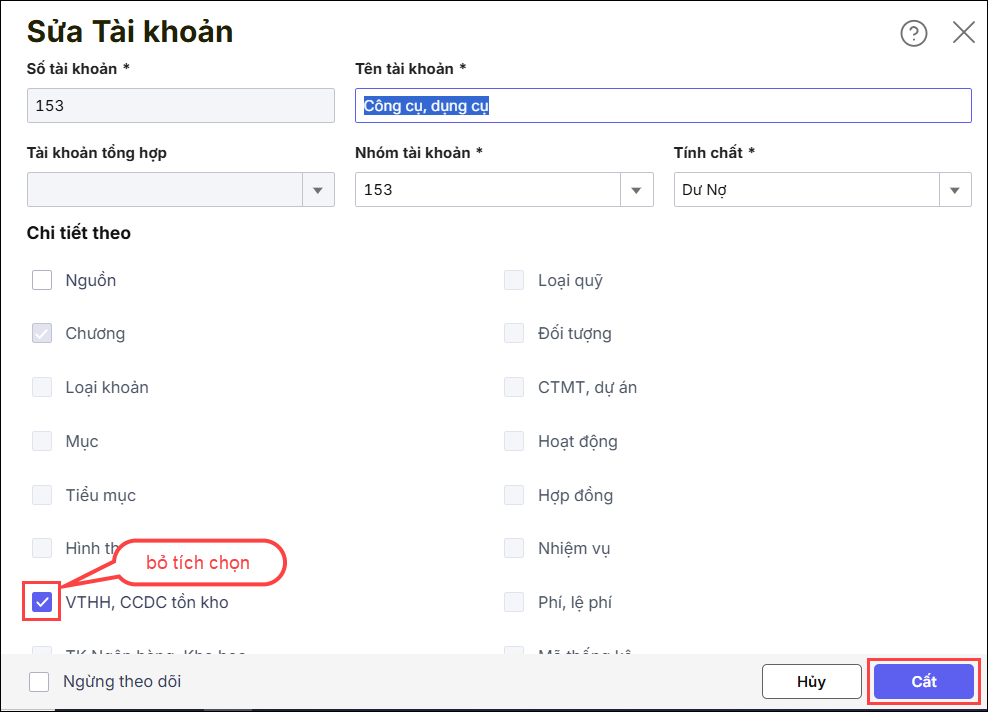Click the Số tài khoản field

180,106
